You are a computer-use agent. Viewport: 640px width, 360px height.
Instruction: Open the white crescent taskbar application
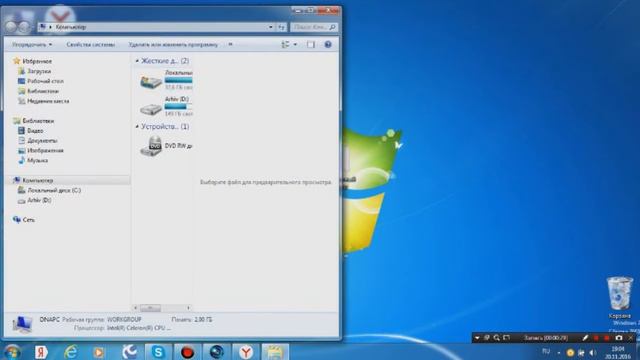129,352
